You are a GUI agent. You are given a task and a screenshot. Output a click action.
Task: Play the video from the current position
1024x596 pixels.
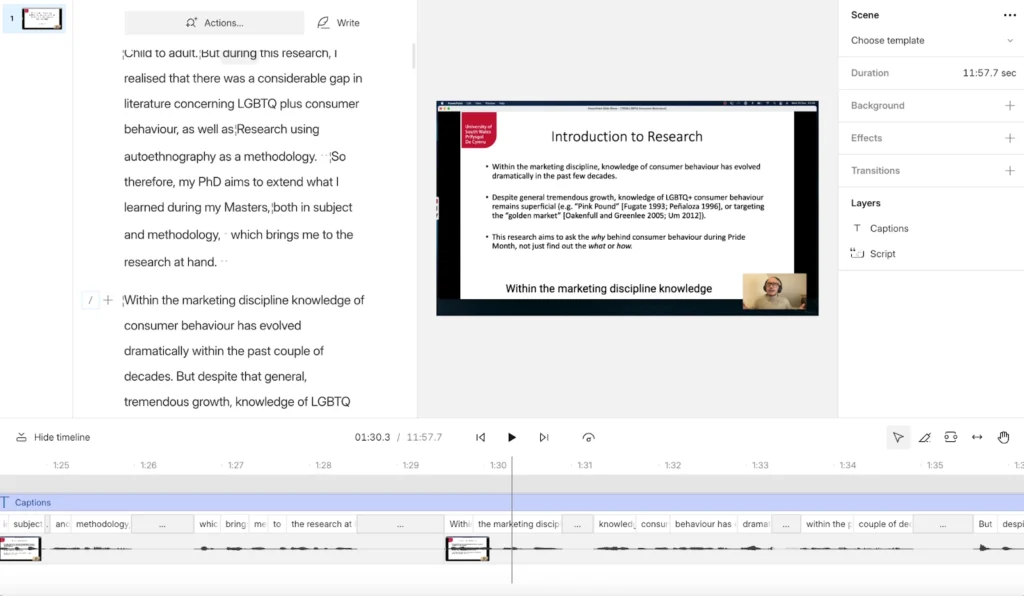pos(512,437)
